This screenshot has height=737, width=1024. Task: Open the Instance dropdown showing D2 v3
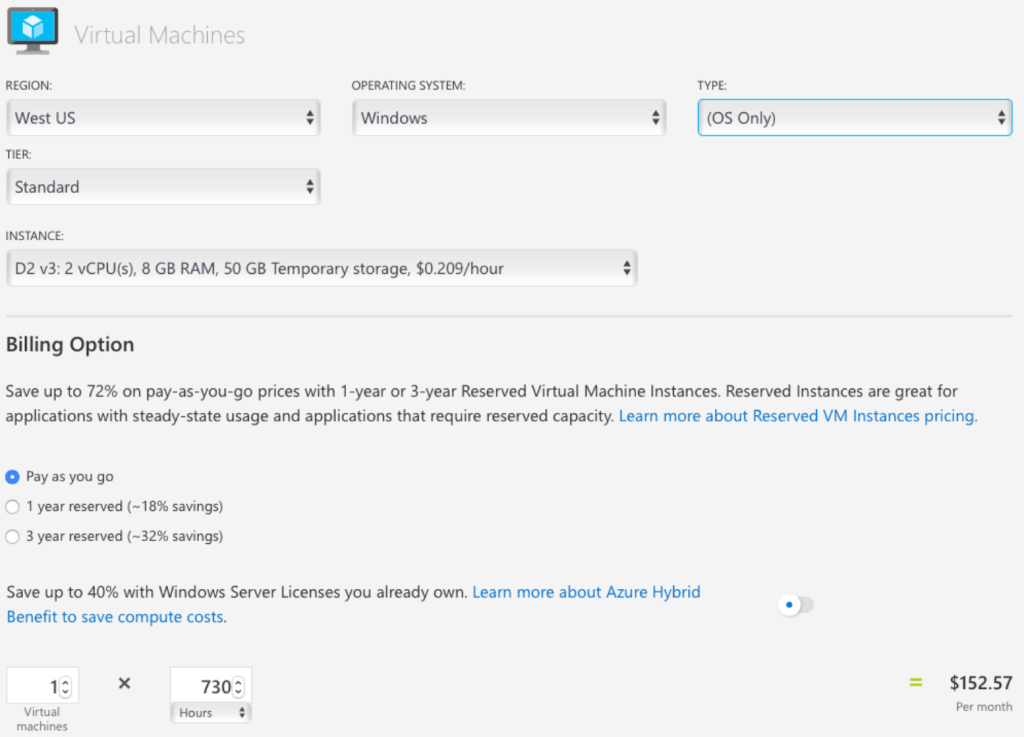(321, 268)
